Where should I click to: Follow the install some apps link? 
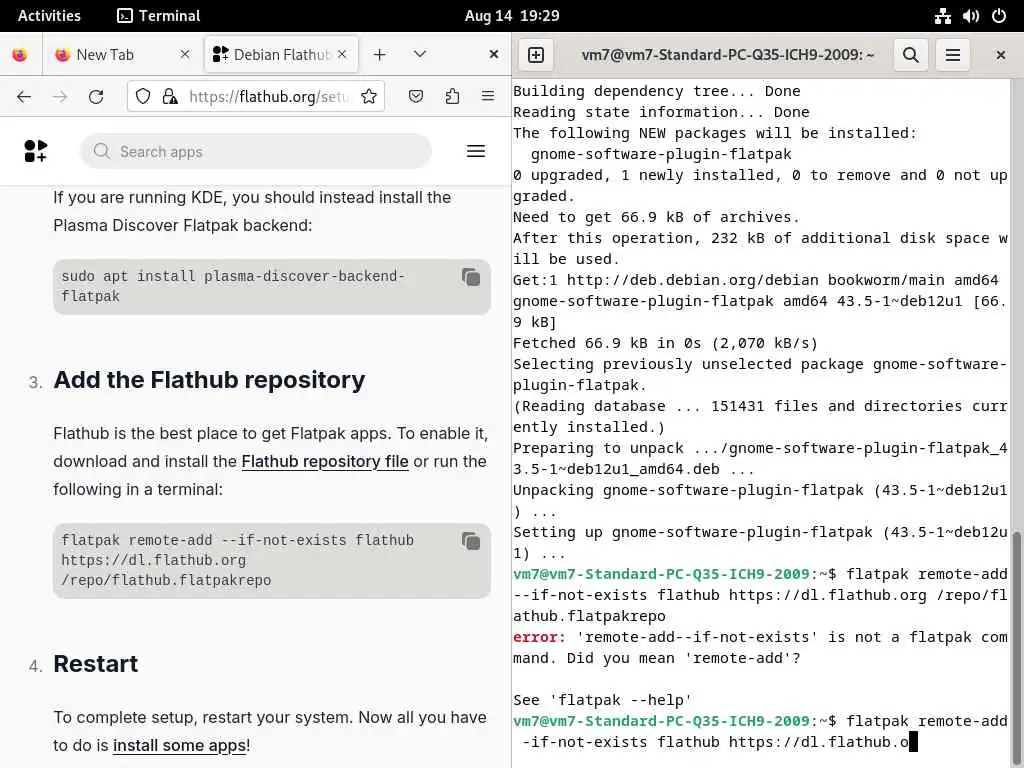[180, 745]
